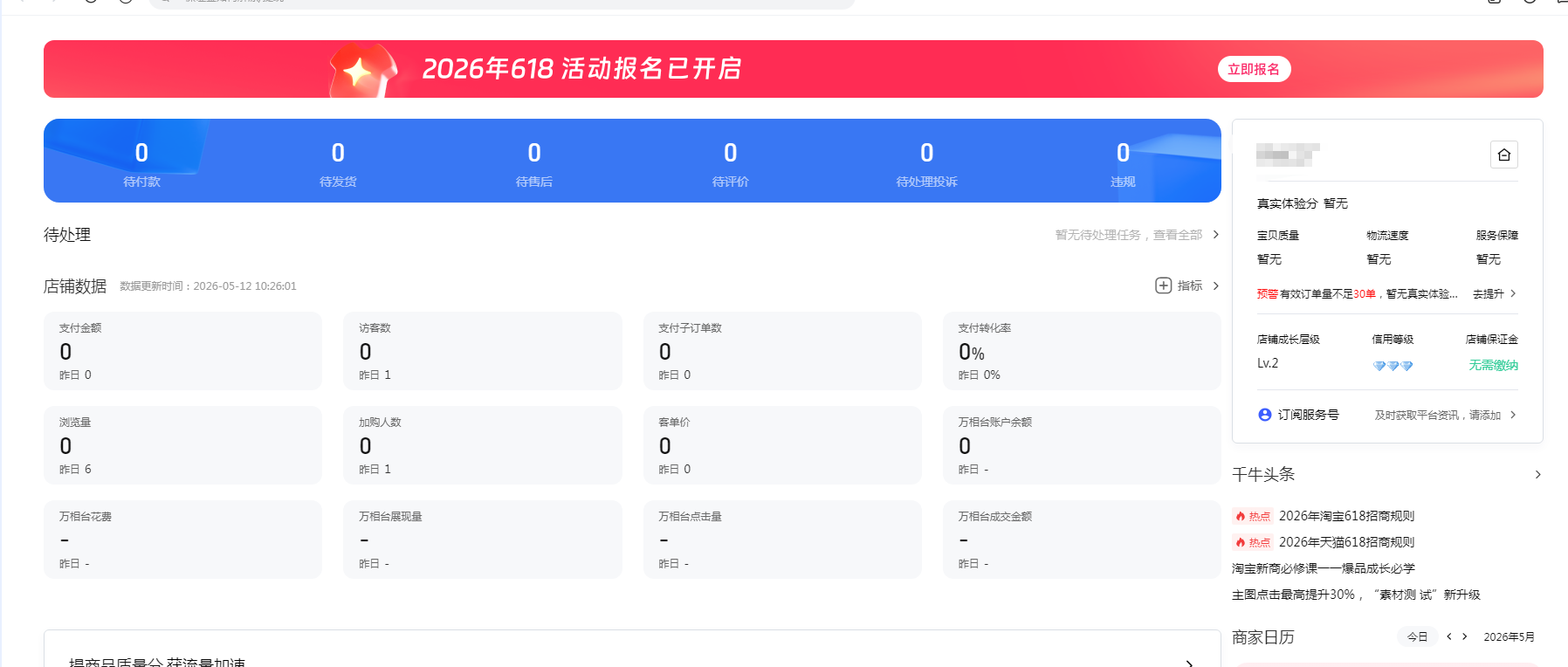The width and height of the screenshot is (1568, 667).
Task: Open 及时获取平台资讯，请添加 link
Action: pos(1437,416)
